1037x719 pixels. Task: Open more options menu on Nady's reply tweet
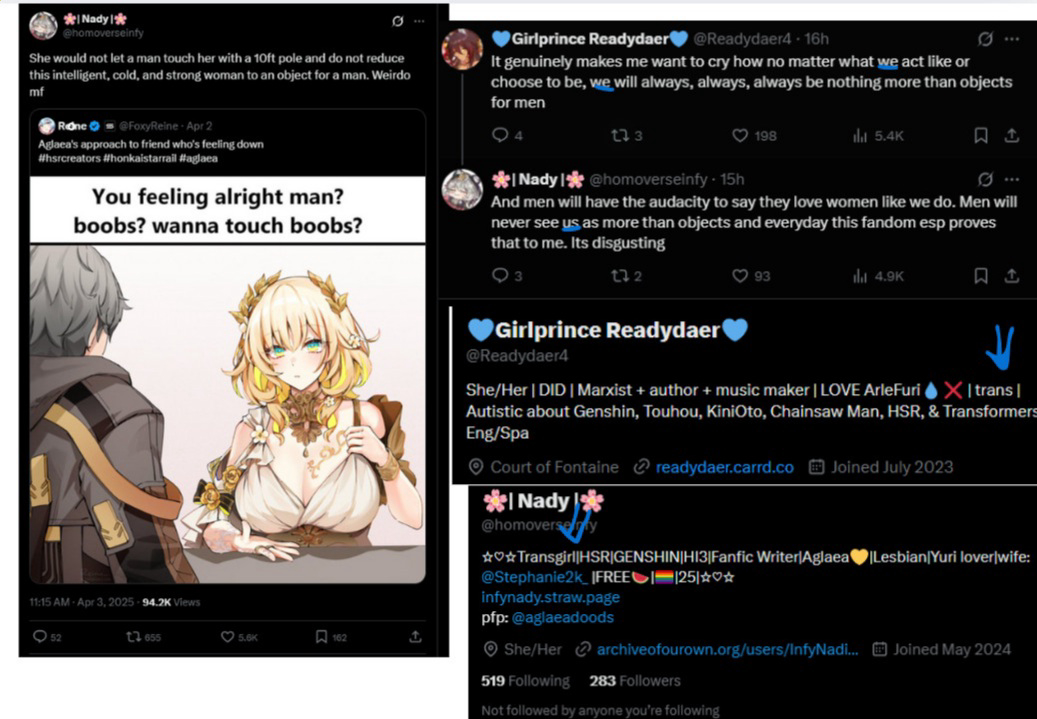1012,179
